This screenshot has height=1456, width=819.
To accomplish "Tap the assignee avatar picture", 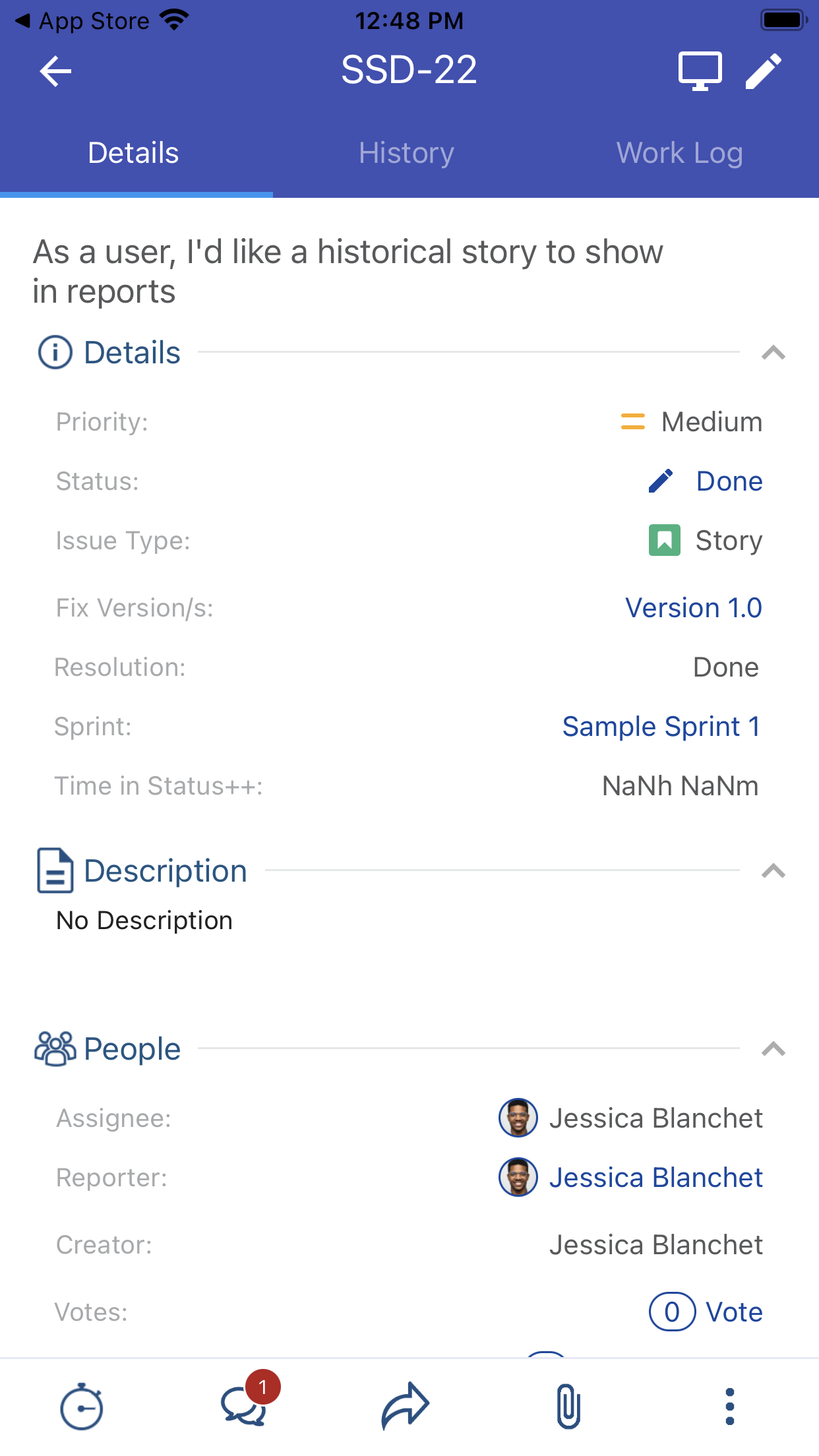I will (x=518, y=1118).
